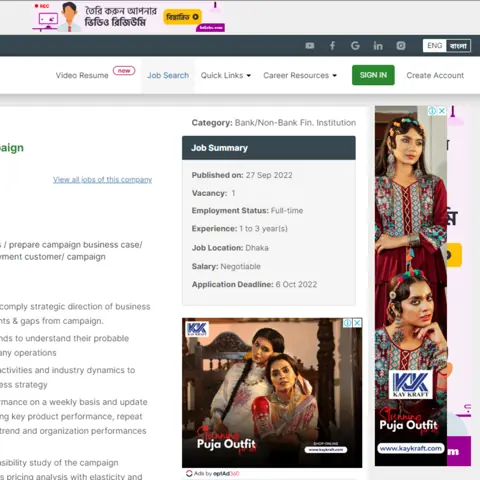Select 'Job Location: Dhaka' text
The width and height of the screenshot is (480, 480).
[230, 248]
